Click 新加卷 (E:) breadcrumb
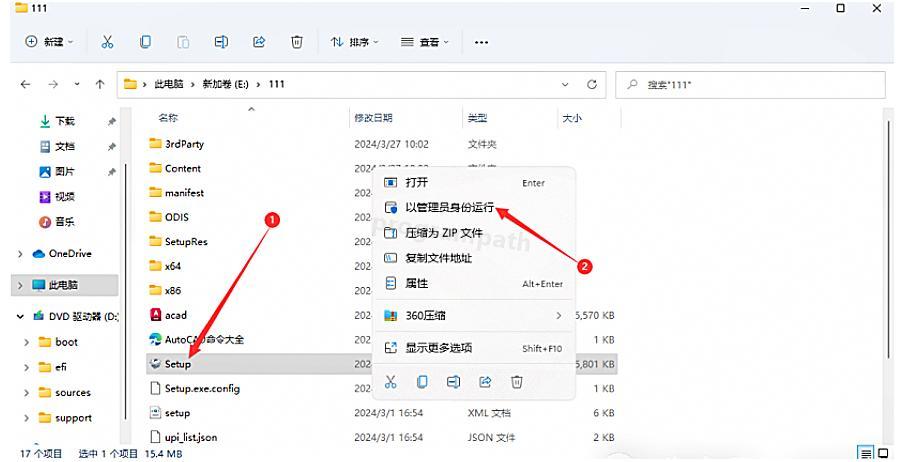 point(225,84)
